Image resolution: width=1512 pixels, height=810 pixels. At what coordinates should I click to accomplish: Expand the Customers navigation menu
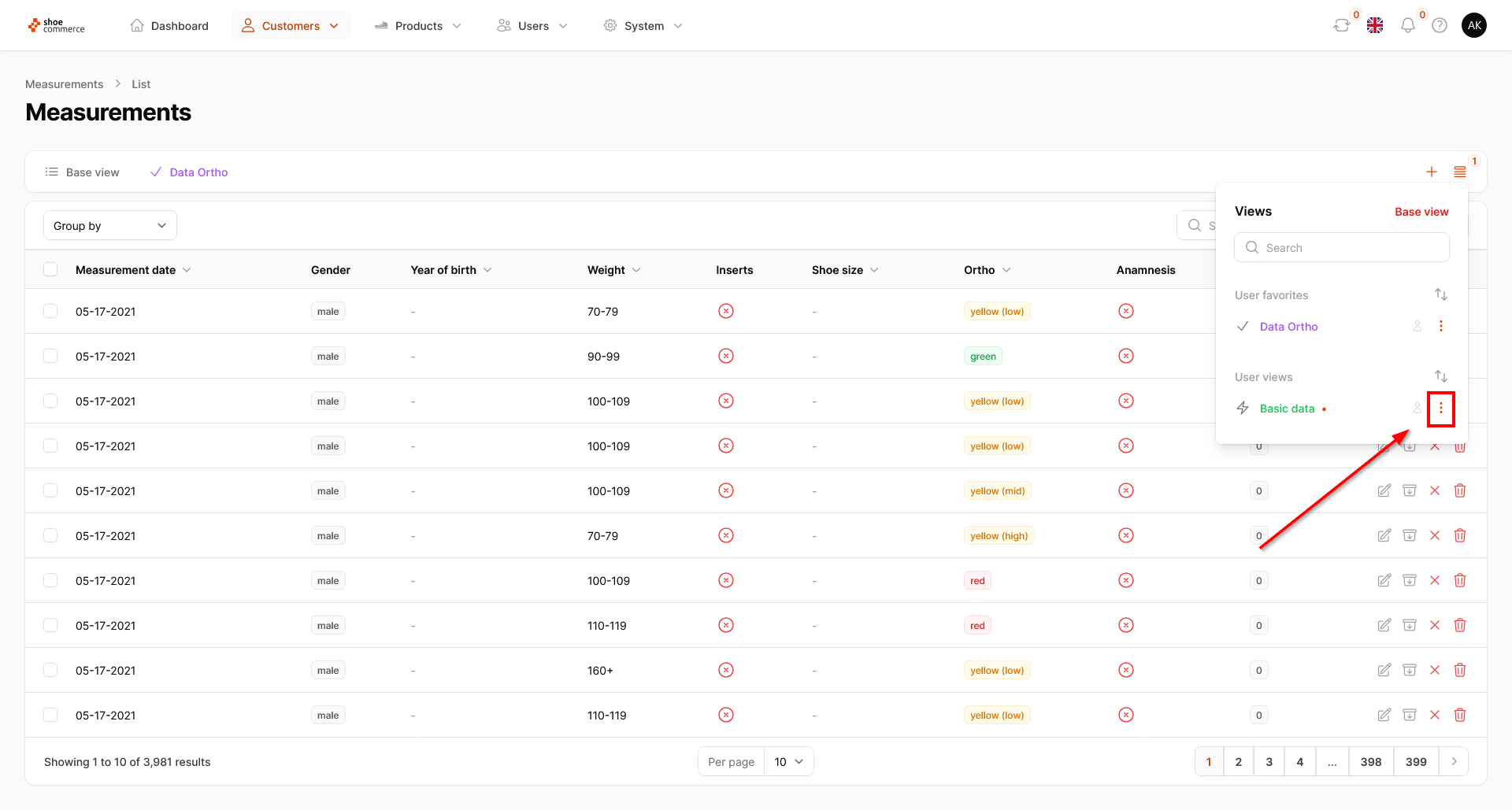click(x=291, y=26)
